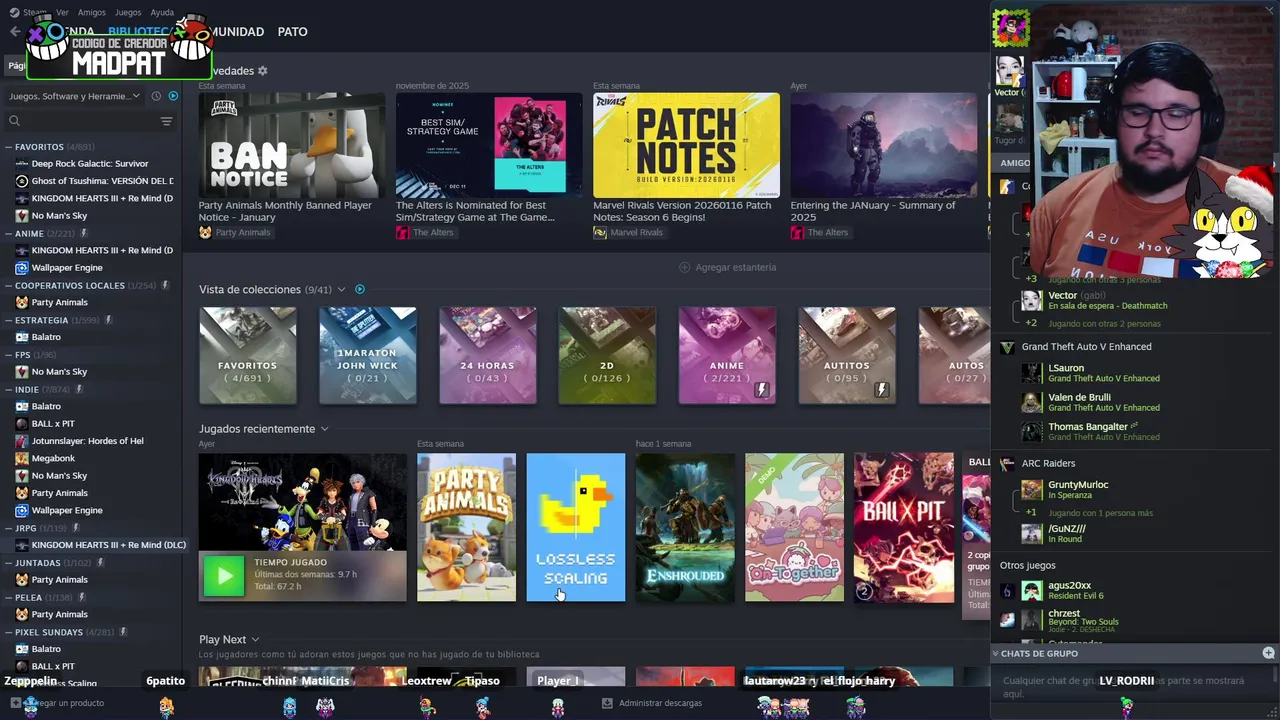Open the FAVORITOS collection tile
Image resolution: width=1280 pixels, height=720 pixels.
point(248,356)
